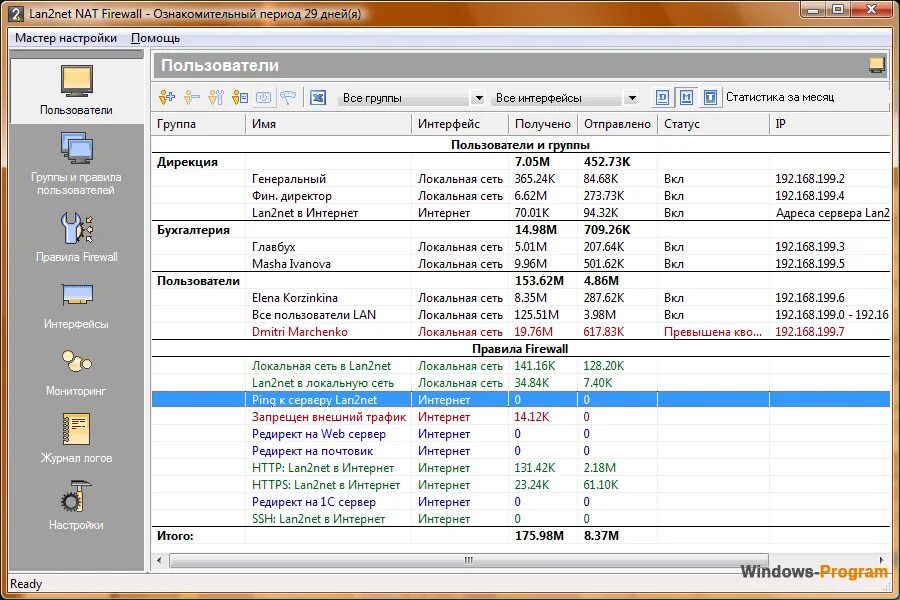This screenshot has height=600, width=900.
Task: Click the remove user toolbar icon
Action: click(191, 98)
